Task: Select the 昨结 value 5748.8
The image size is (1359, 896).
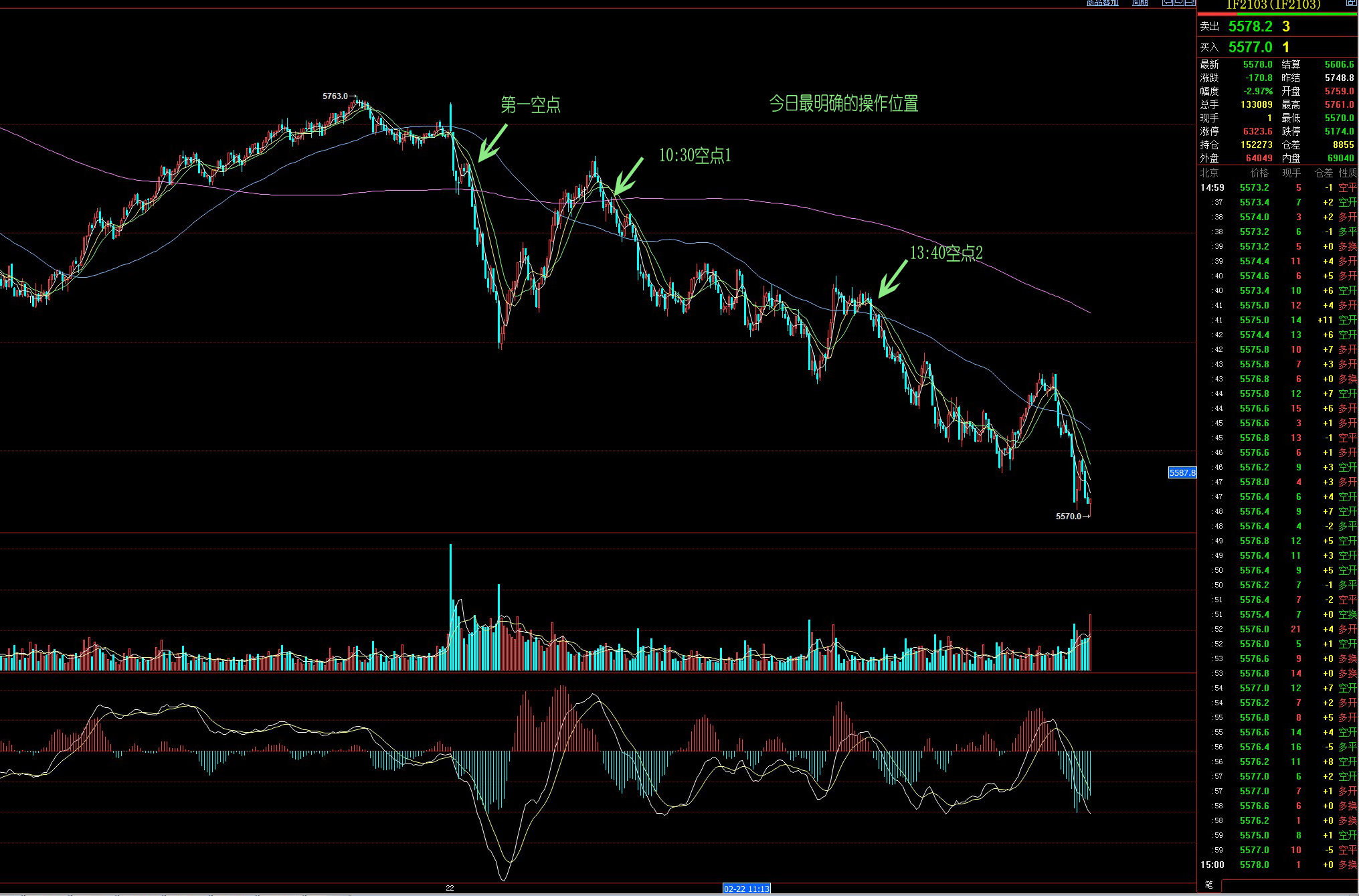Action: tap(1339, 78)
